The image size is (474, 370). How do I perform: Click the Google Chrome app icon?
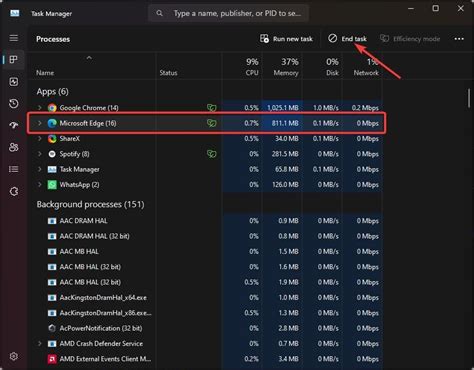52,108
